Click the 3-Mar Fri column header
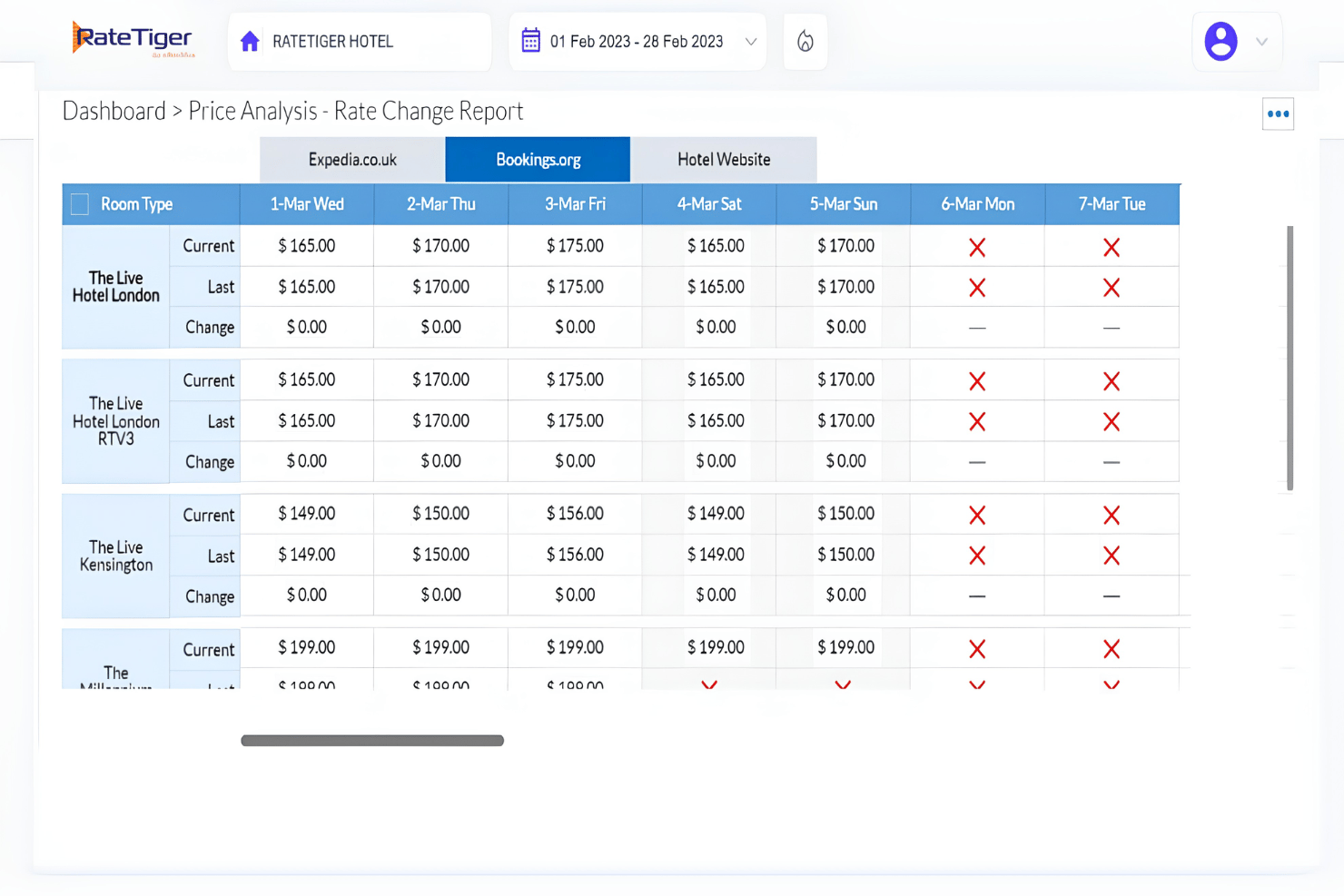This screenshot has width=1344, height=896. coord(575,204)
